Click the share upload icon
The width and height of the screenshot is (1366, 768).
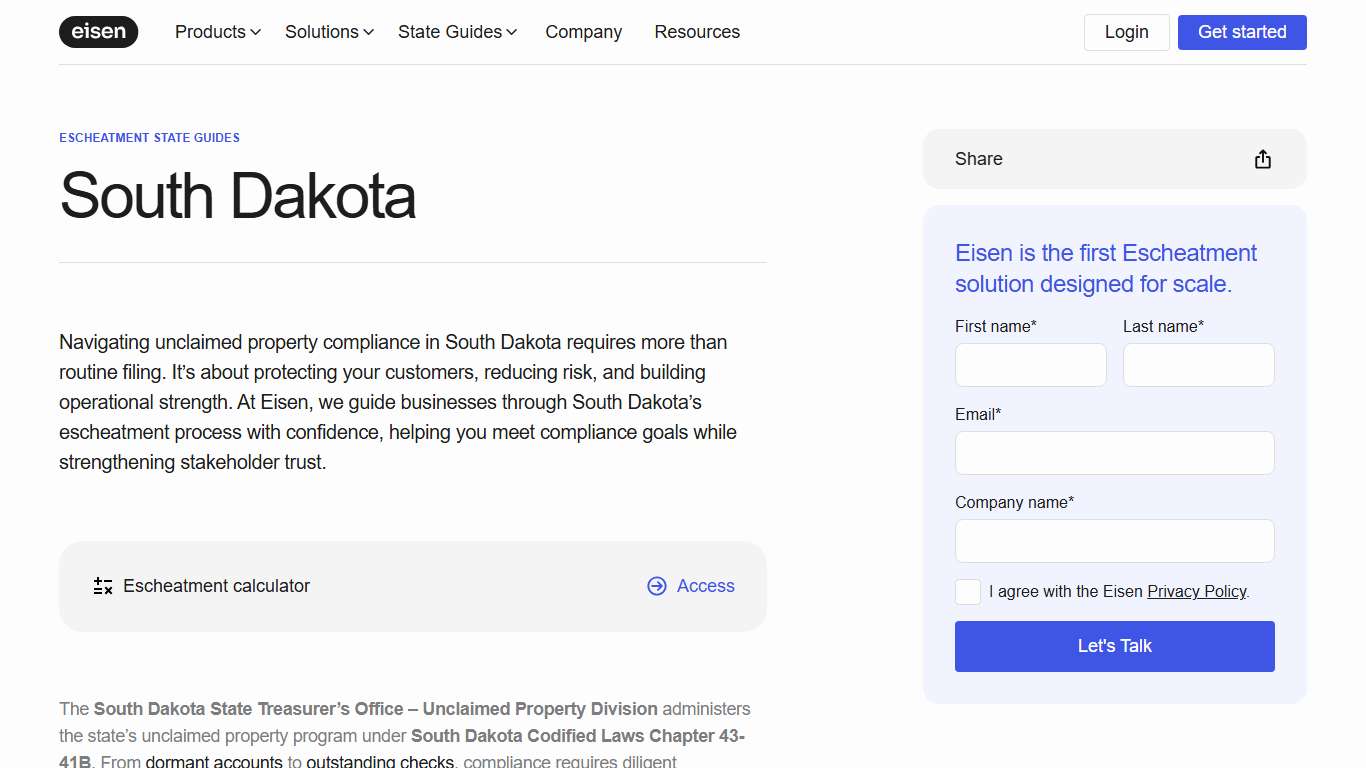click(1263, 159)
